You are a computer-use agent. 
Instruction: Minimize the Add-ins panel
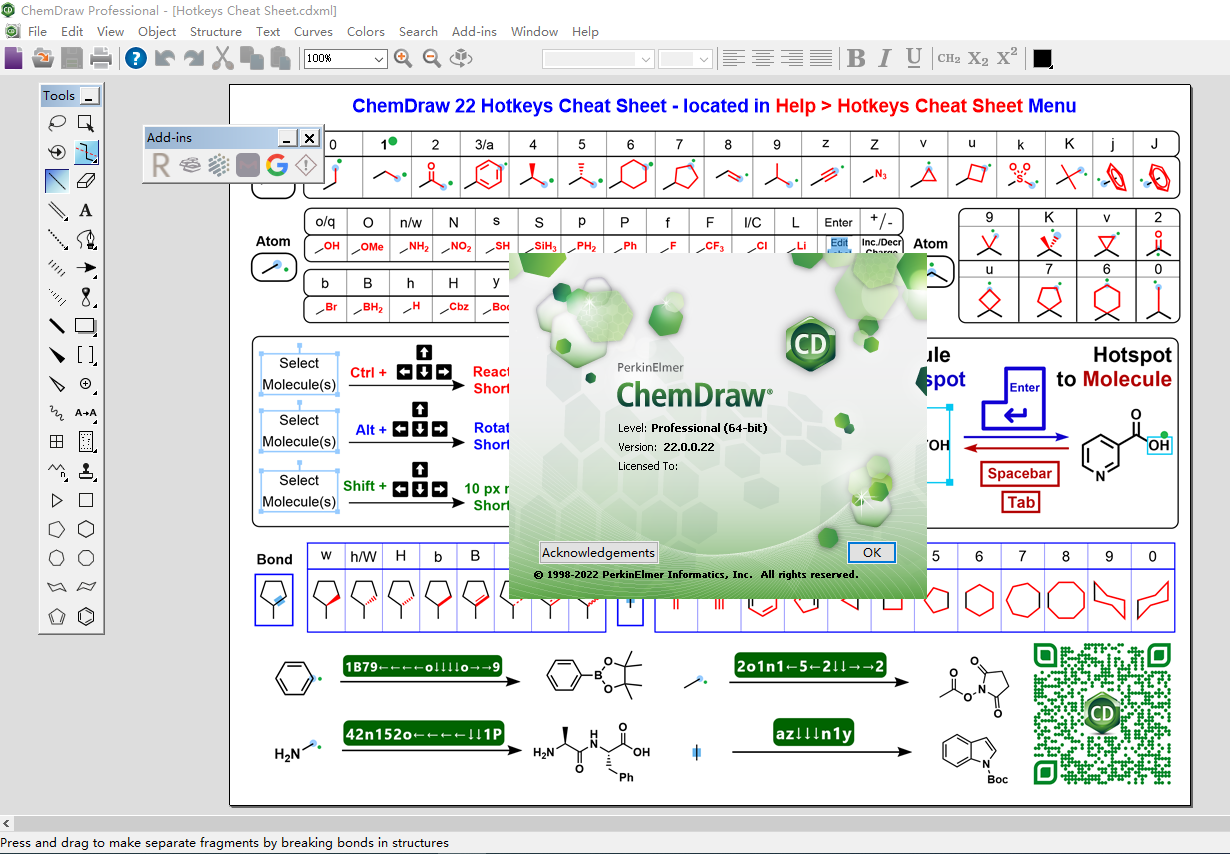(x=288, y=138)
